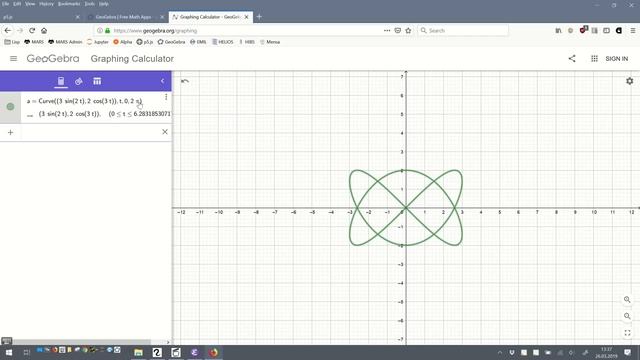This screenshot has width=640, height=360.
Task: Open the Mensa bookmark
Action: [x=270, y=42]
